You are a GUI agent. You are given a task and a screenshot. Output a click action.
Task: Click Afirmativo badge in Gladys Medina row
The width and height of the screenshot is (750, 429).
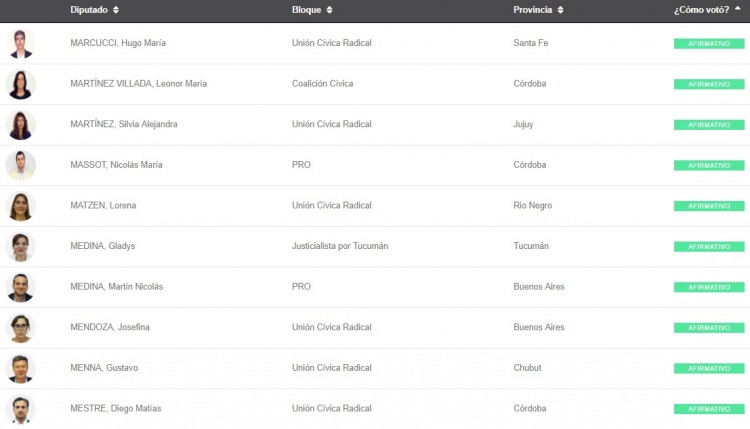[709, 247]
